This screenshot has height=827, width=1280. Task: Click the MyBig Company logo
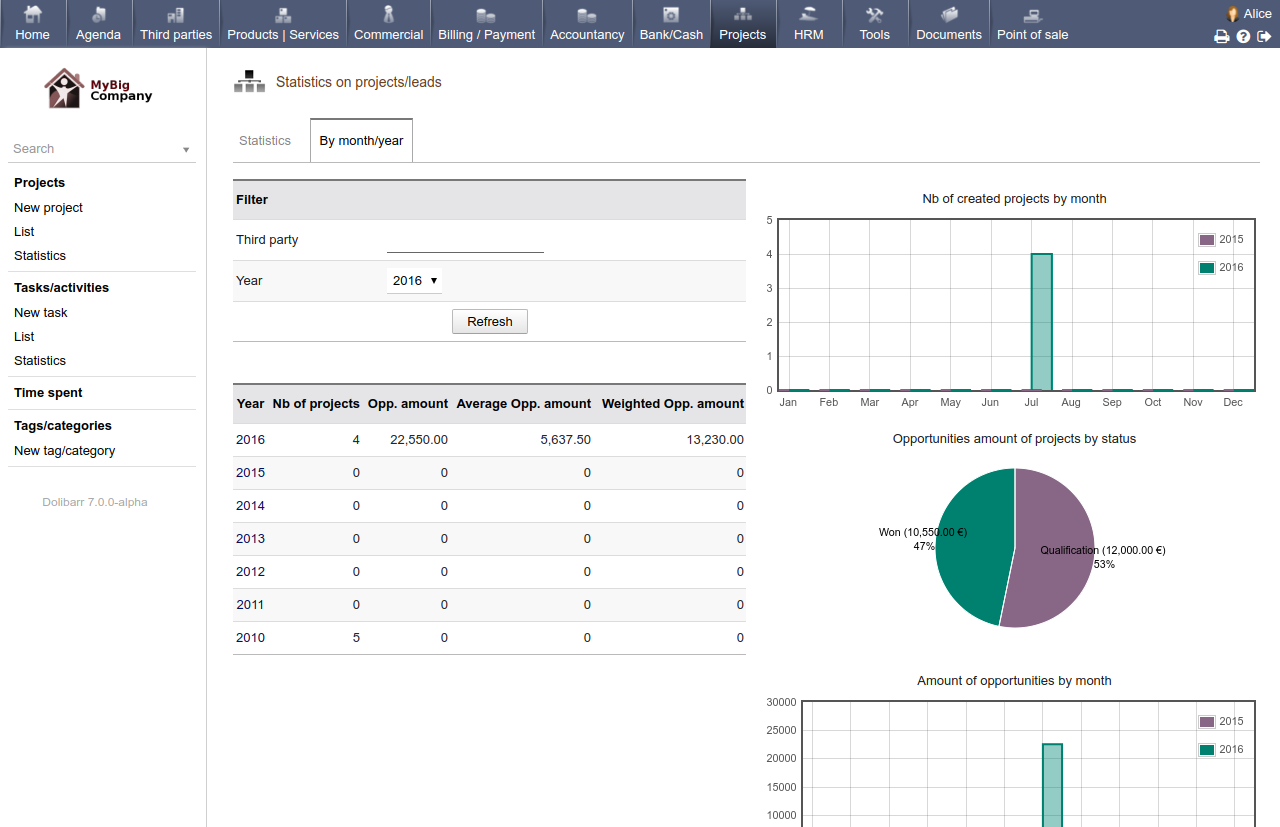pyautogui.click(x=98, y=88)
